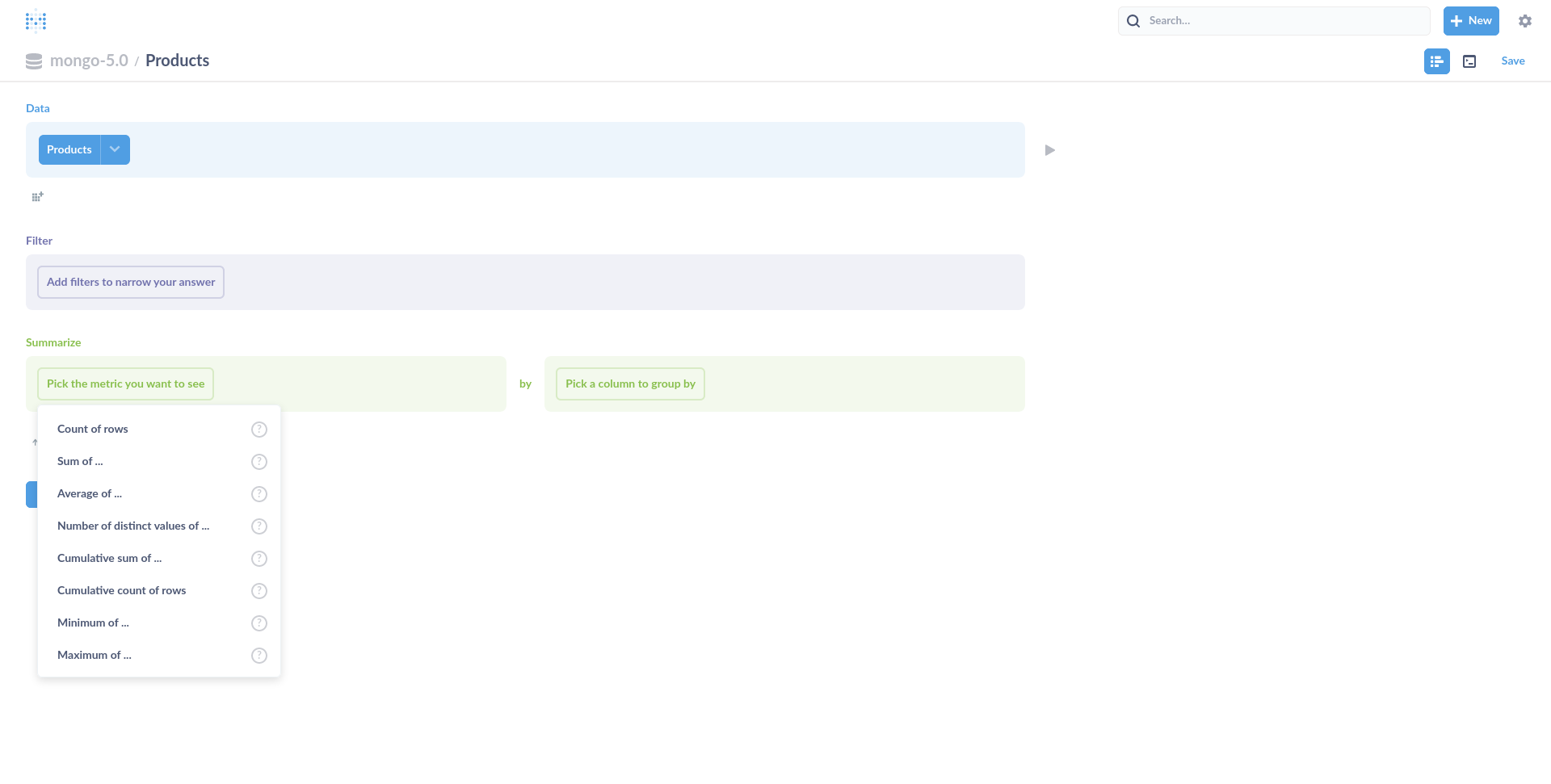Choose Number of distinct values of ...
Viewport: 1551px width, 784px height.
coord(133,526)
